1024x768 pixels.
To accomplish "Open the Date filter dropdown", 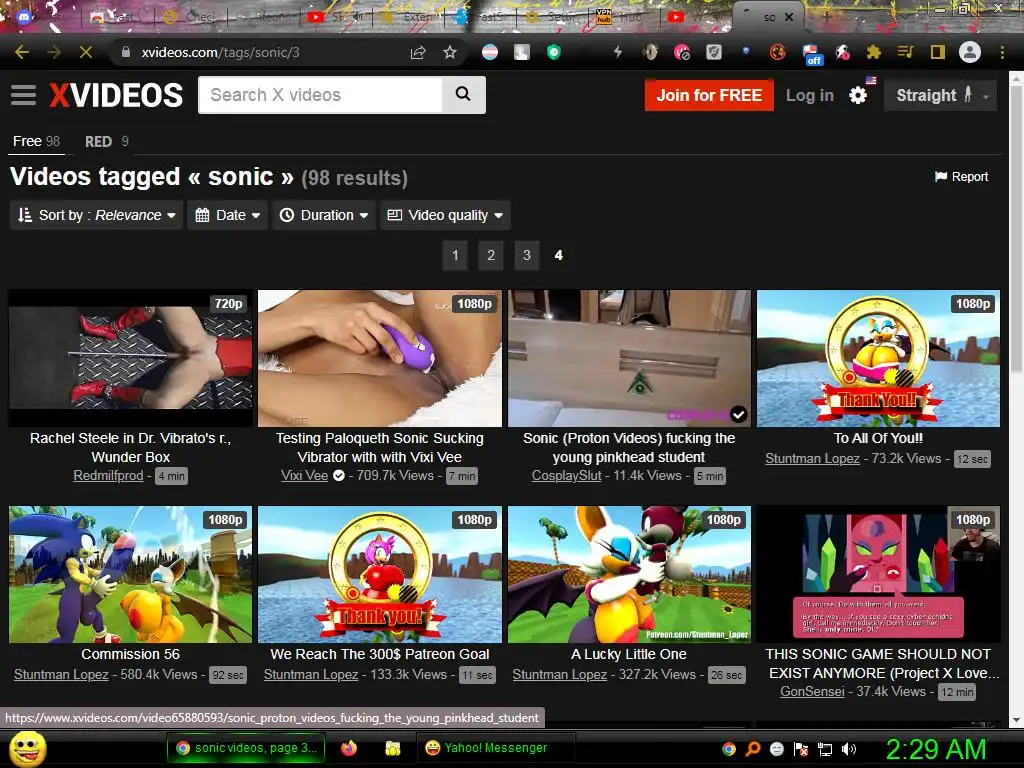I will pyautogui.click(x=227, y=215).
